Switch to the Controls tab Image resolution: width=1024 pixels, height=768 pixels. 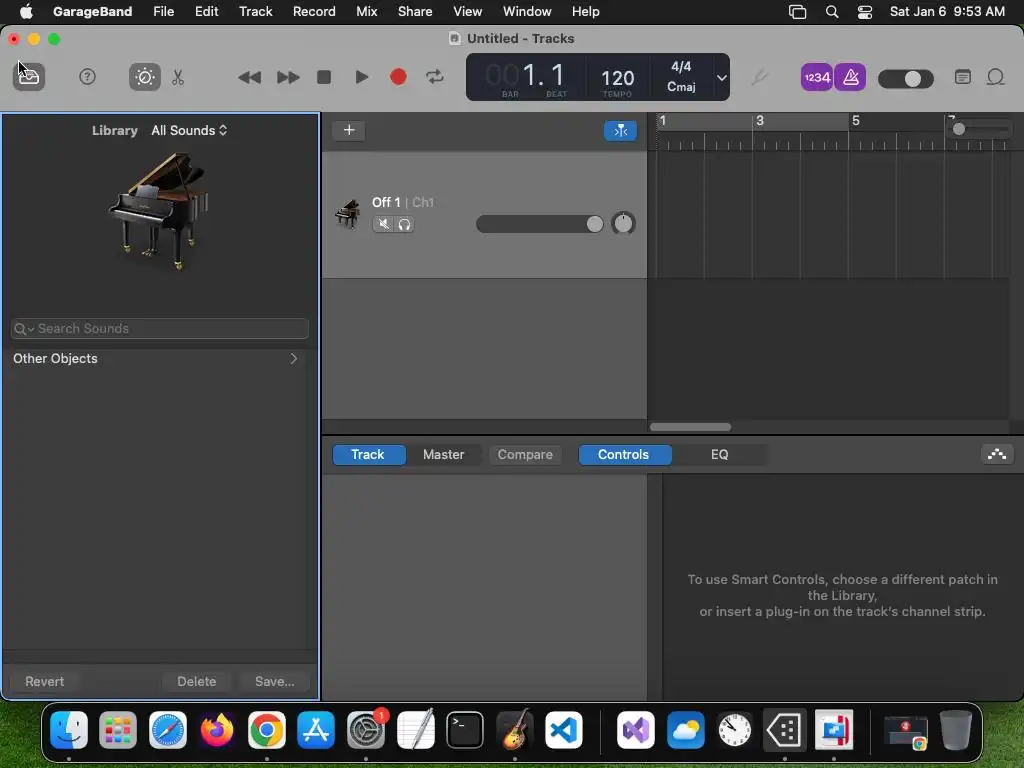pos(624,455)
